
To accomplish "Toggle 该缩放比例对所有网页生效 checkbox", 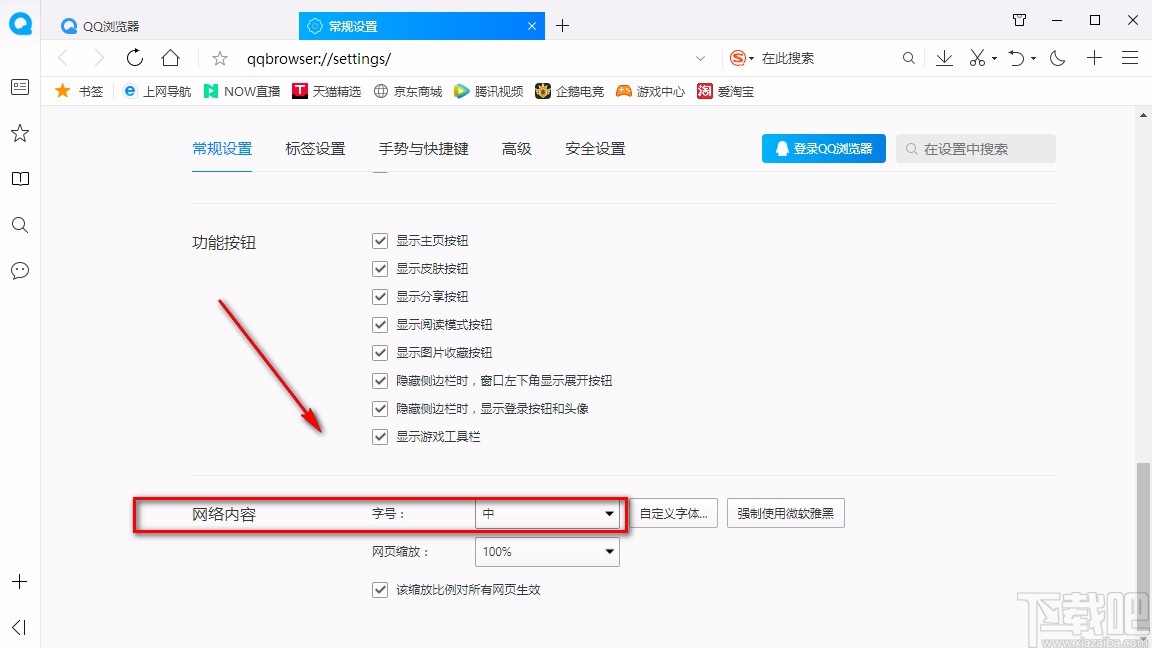I will click(x=380, y=589).
